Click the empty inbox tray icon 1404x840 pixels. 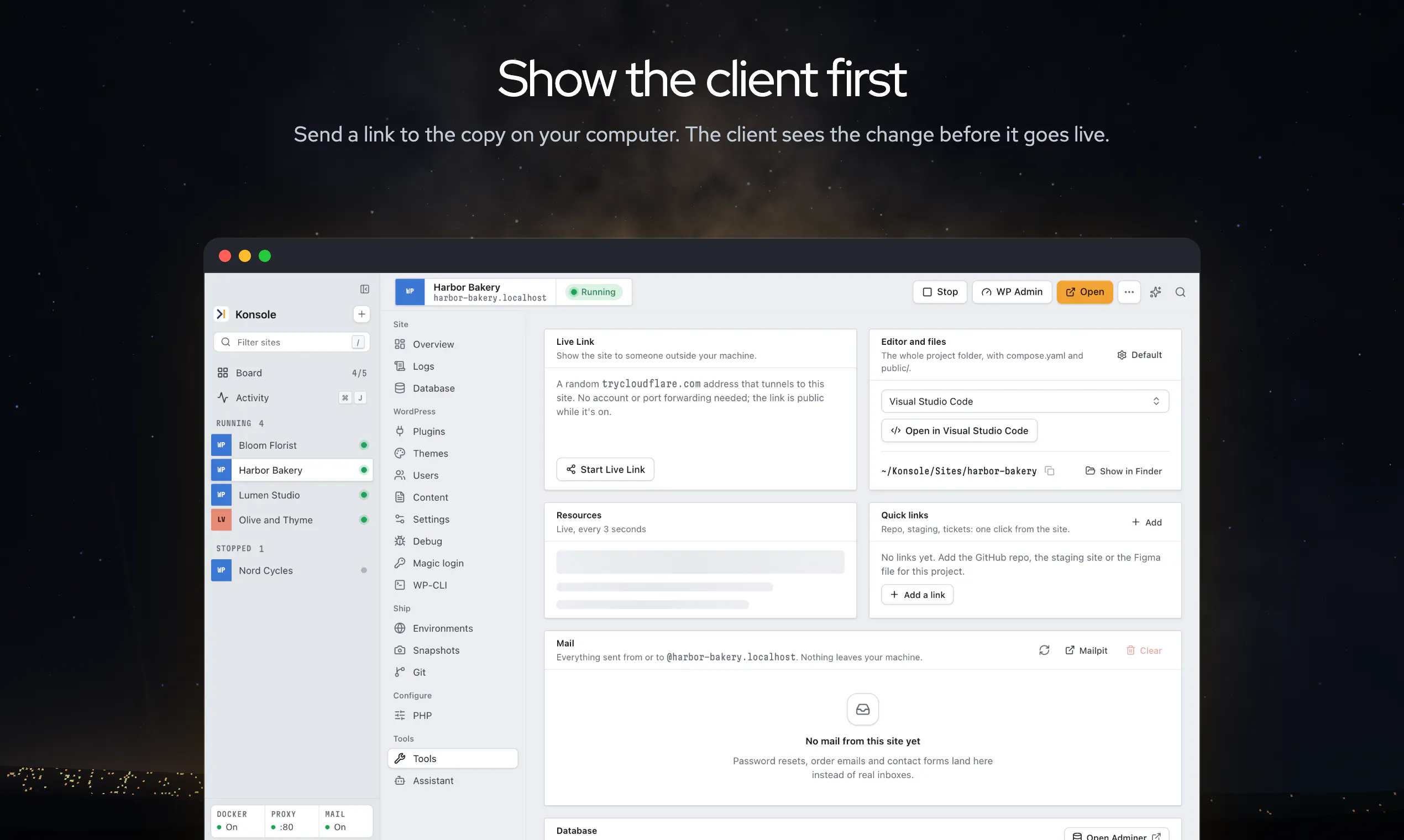click(863, 709)
